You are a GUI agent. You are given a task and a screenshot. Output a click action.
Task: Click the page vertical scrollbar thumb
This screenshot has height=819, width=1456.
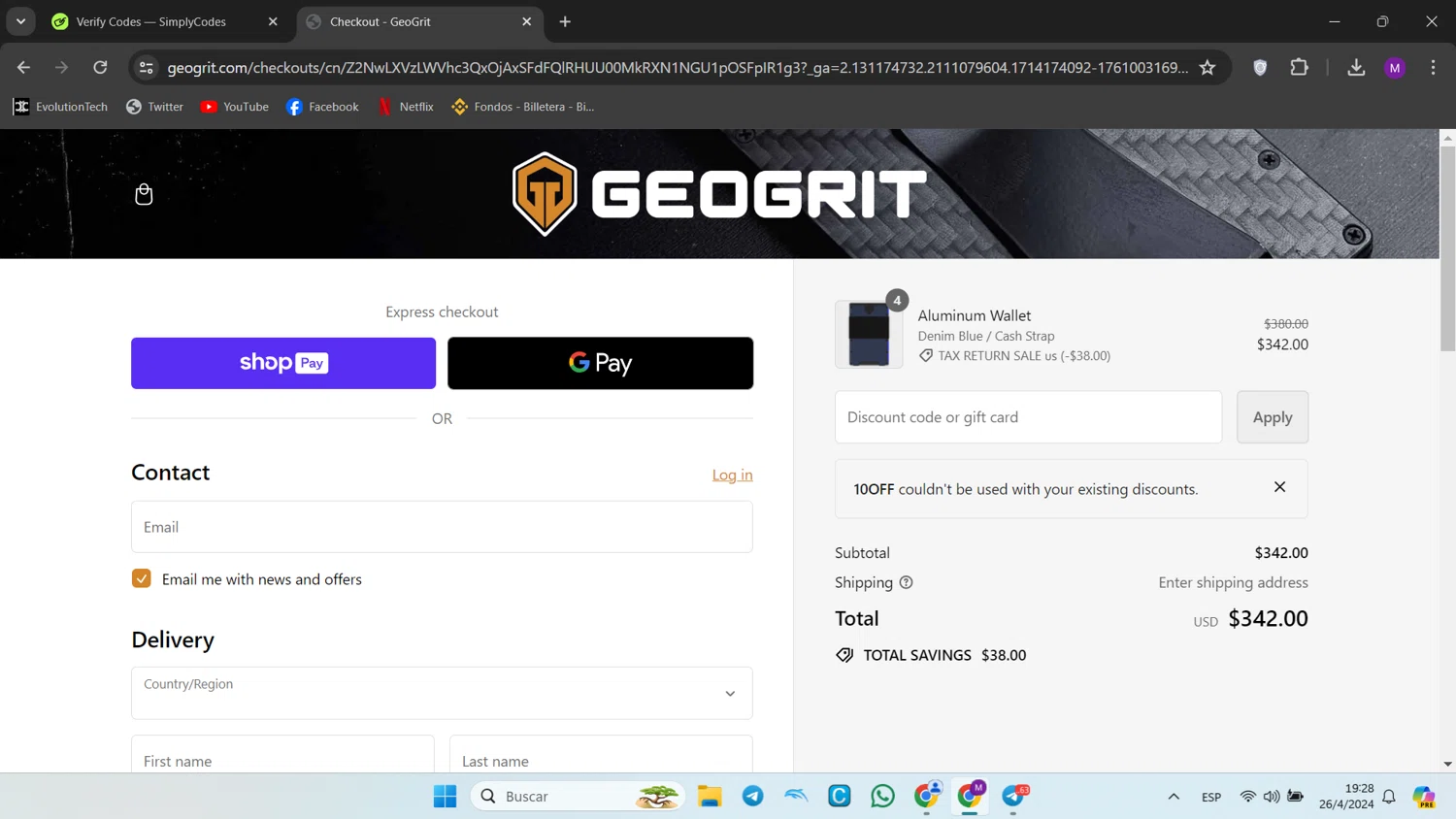[x=1447, y=248]
